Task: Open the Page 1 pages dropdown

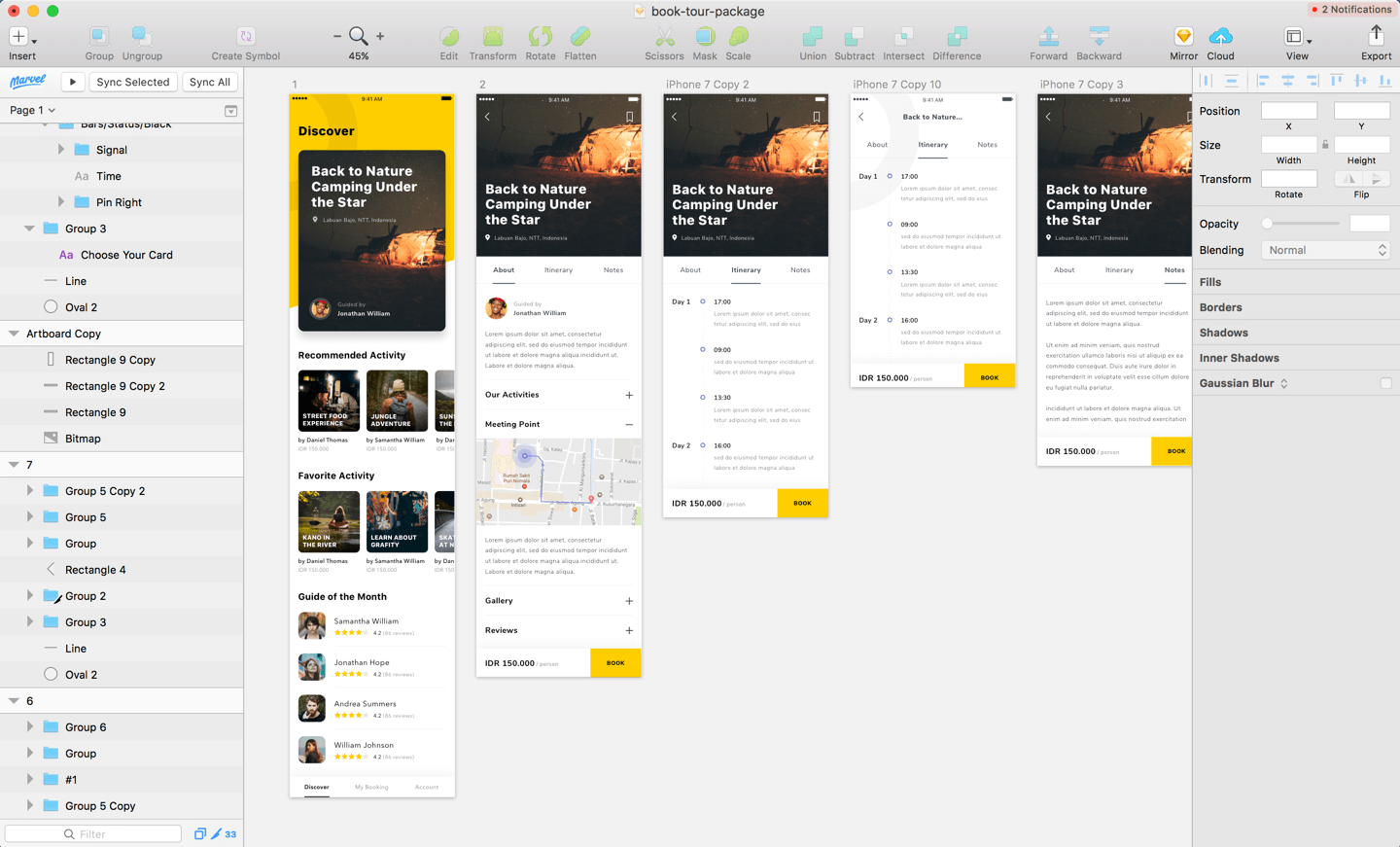Action: (x=33, y=110)
